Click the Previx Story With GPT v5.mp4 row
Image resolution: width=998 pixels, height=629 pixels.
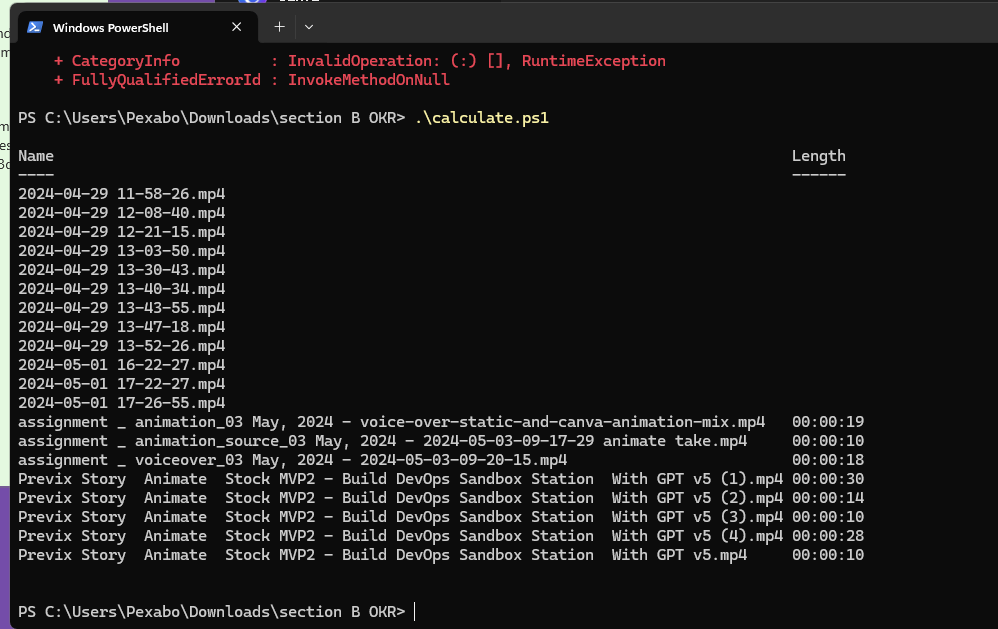pyautogui.click(x=441, y=556)
